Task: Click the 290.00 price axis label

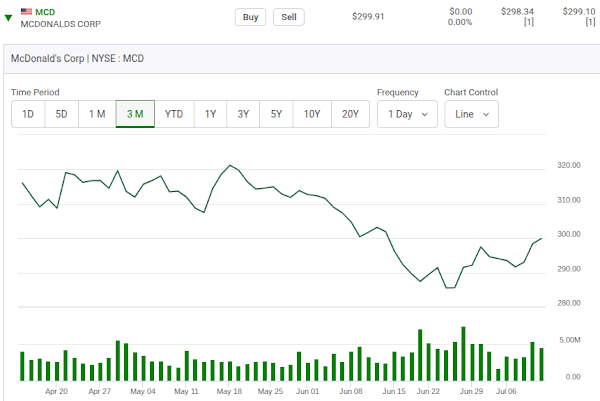Action: pos(569,269)
